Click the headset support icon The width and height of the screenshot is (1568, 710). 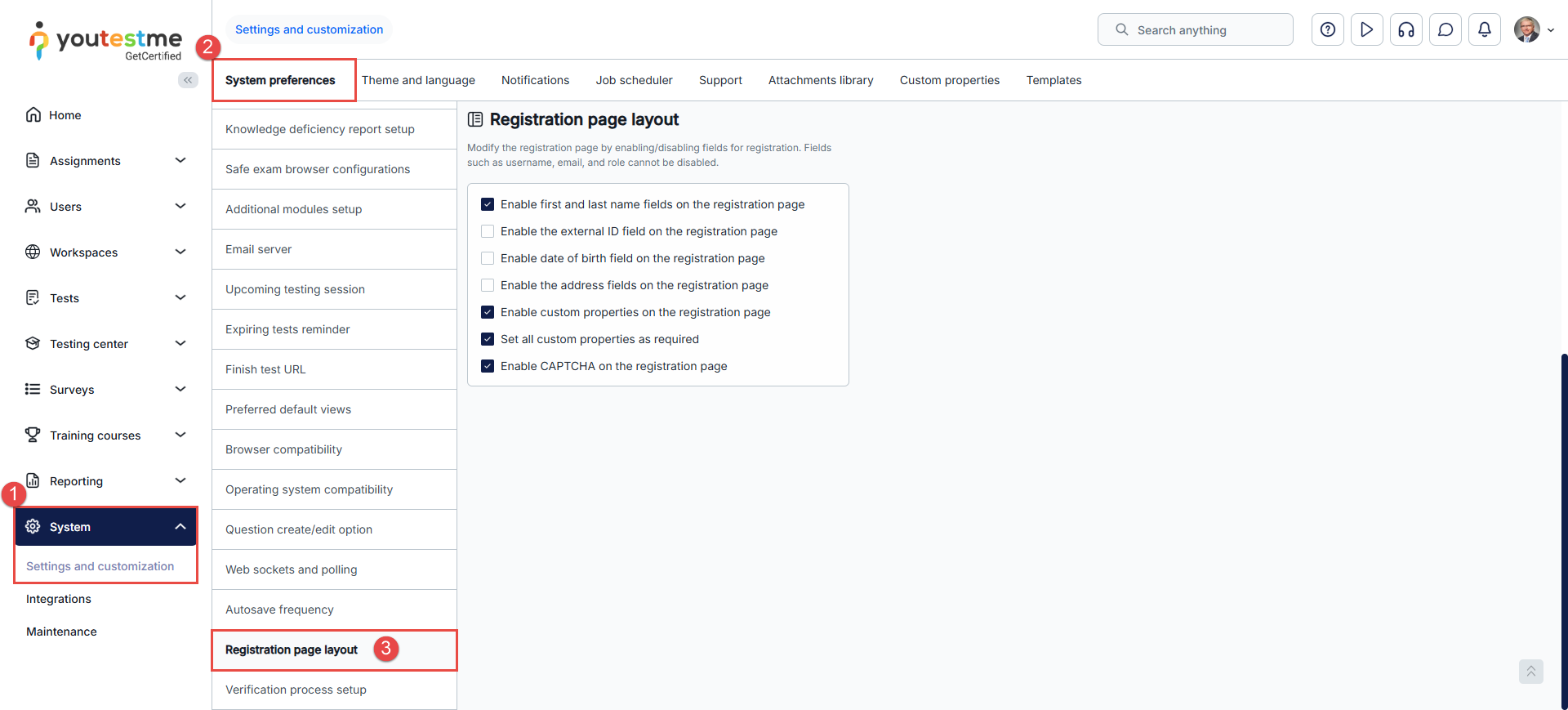point(1406,30)
